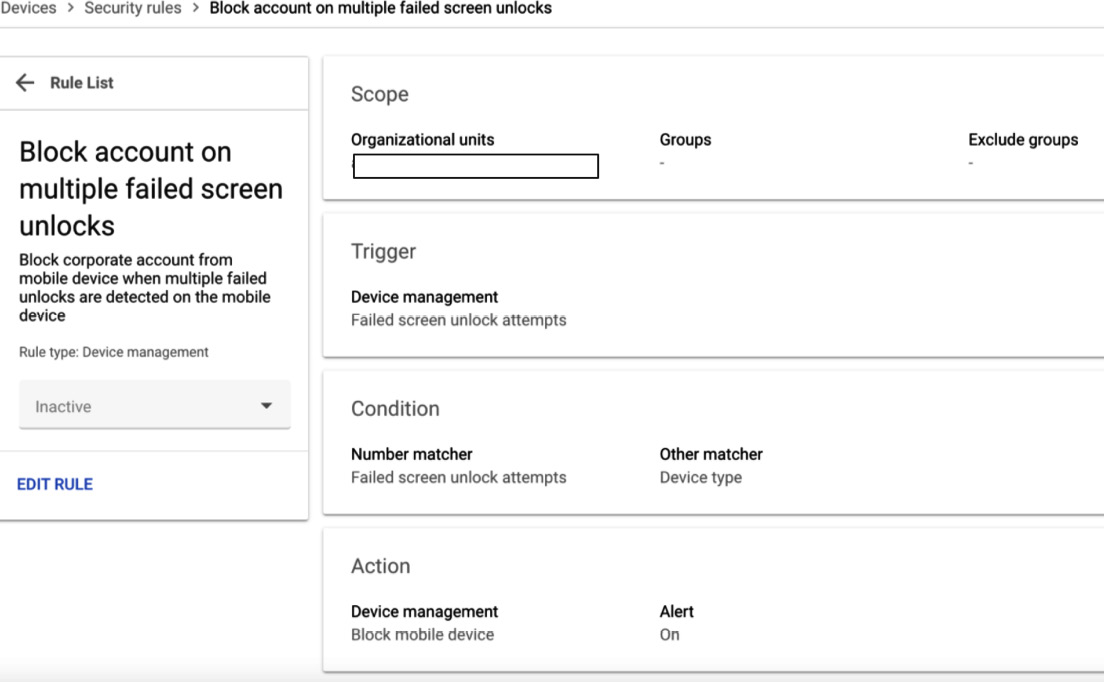This screenshot has width=1104, height=682.
Task: Click the Groups label in Scope
Action: pos(685,140)
